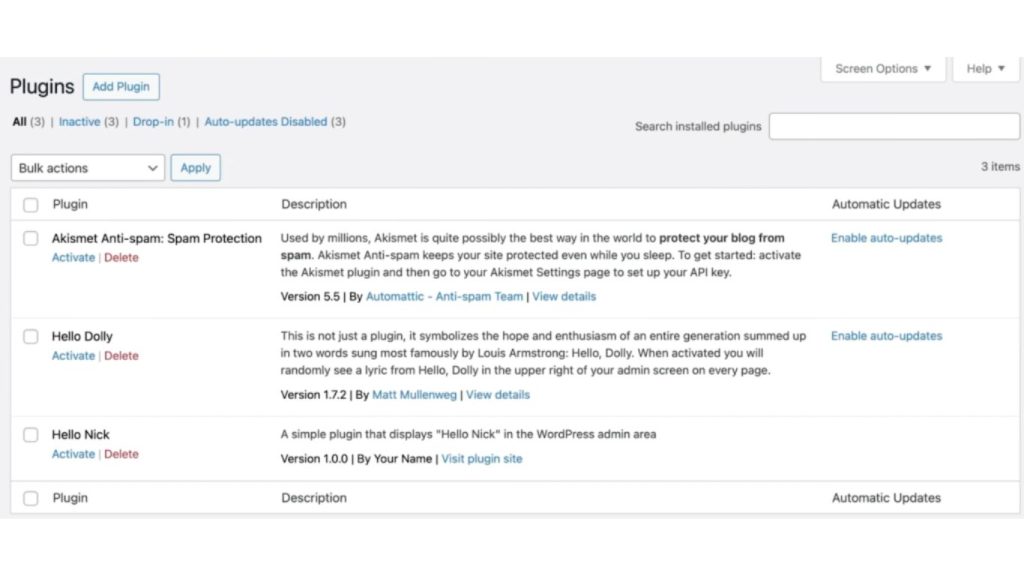Toggle the select-all checkbox in table header

coord(31,205)
